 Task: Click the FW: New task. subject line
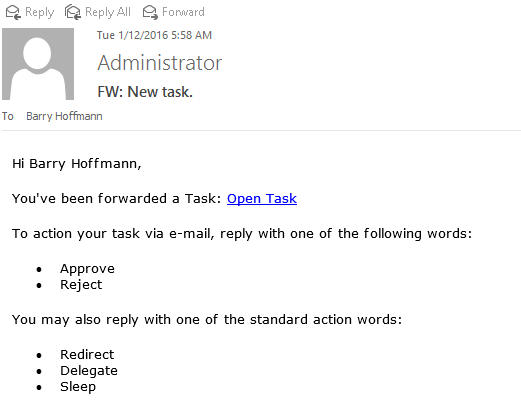[x=145, y=92]
